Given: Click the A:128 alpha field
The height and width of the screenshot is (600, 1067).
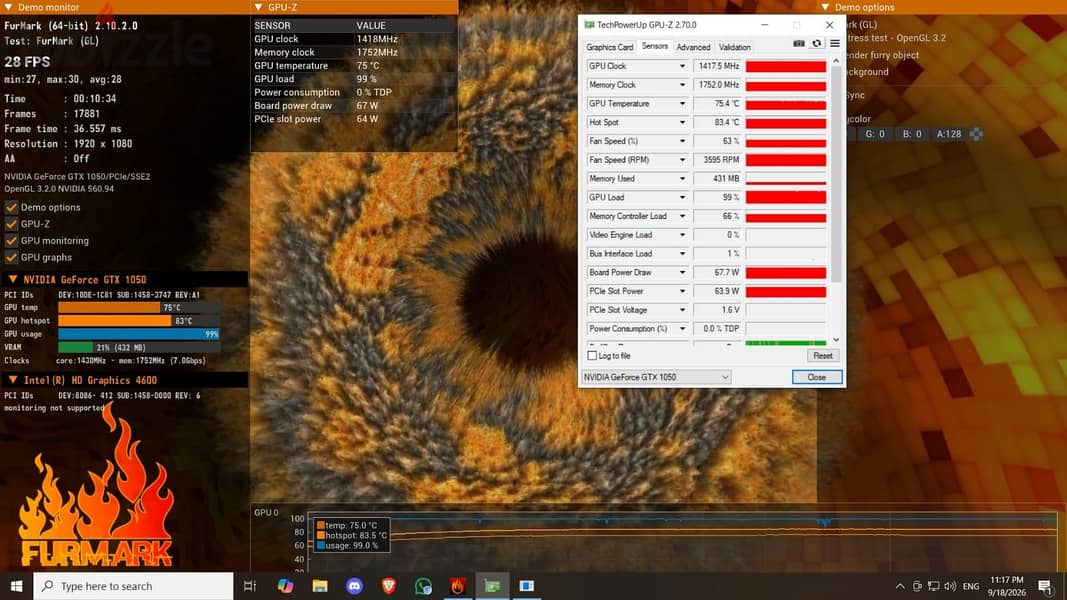Looking at the screenshot, I should point(949,134).
